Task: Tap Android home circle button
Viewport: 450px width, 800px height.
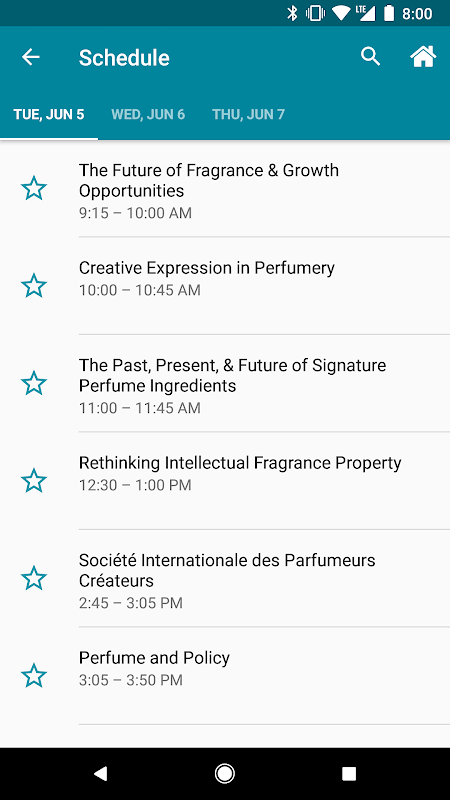Action: click(224, 774)
